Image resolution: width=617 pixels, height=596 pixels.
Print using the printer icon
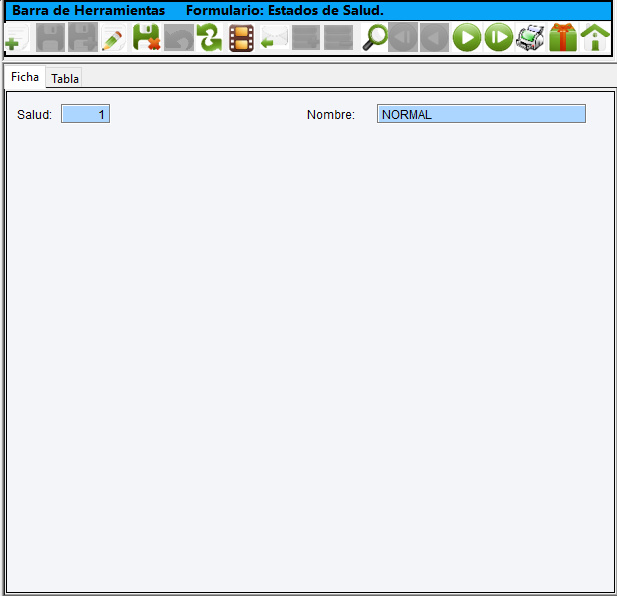pyautogui.click(x=530, y=38)
